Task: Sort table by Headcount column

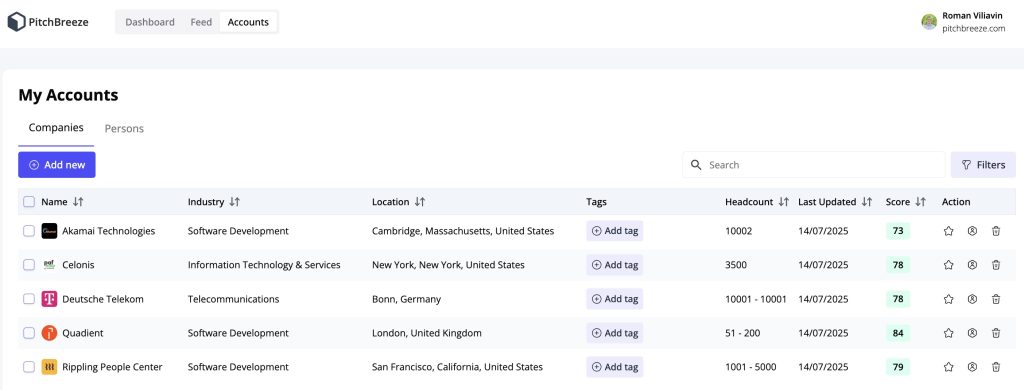Action: [784, 202]
